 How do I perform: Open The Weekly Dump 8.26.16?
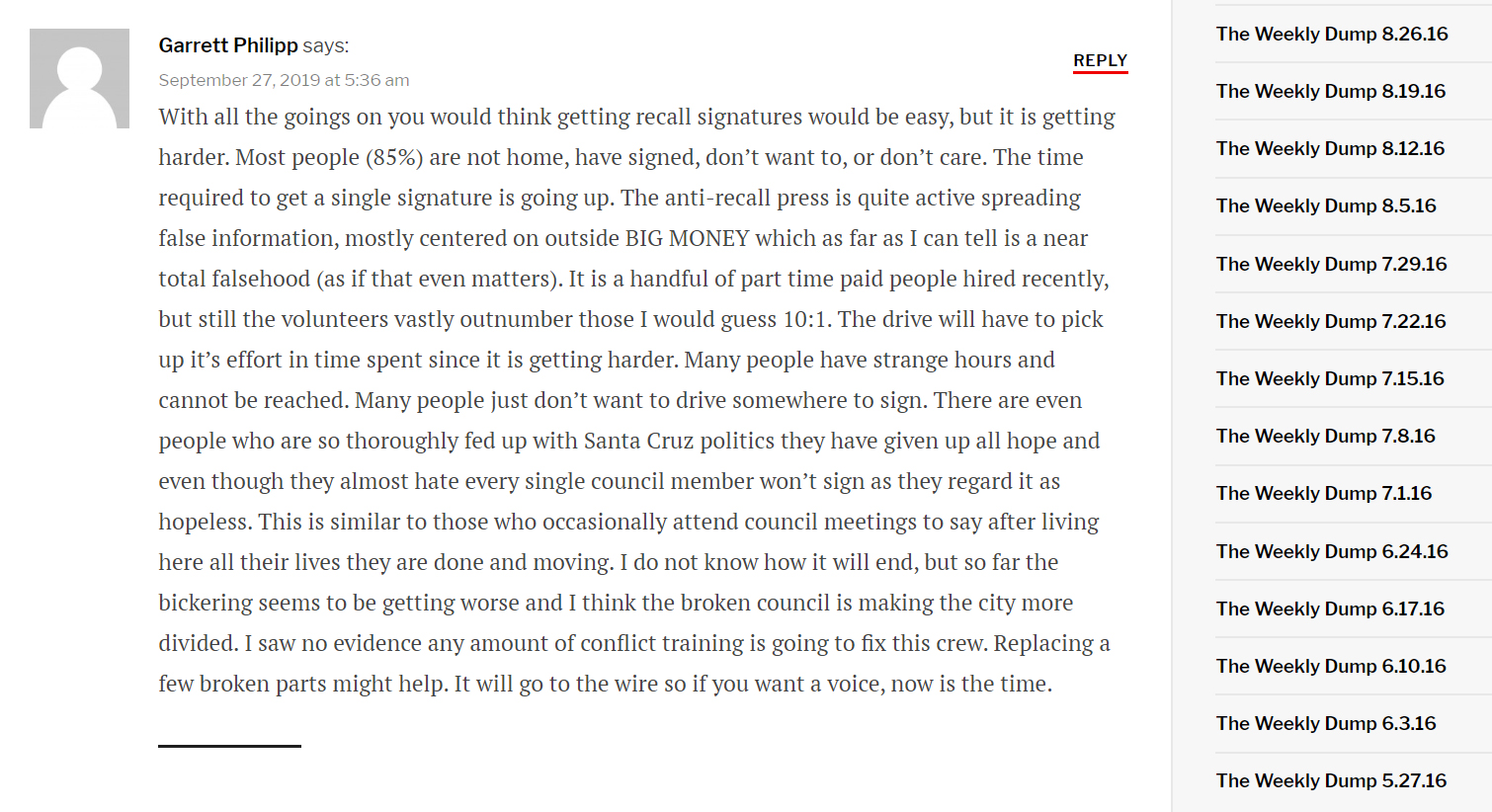1331,34
